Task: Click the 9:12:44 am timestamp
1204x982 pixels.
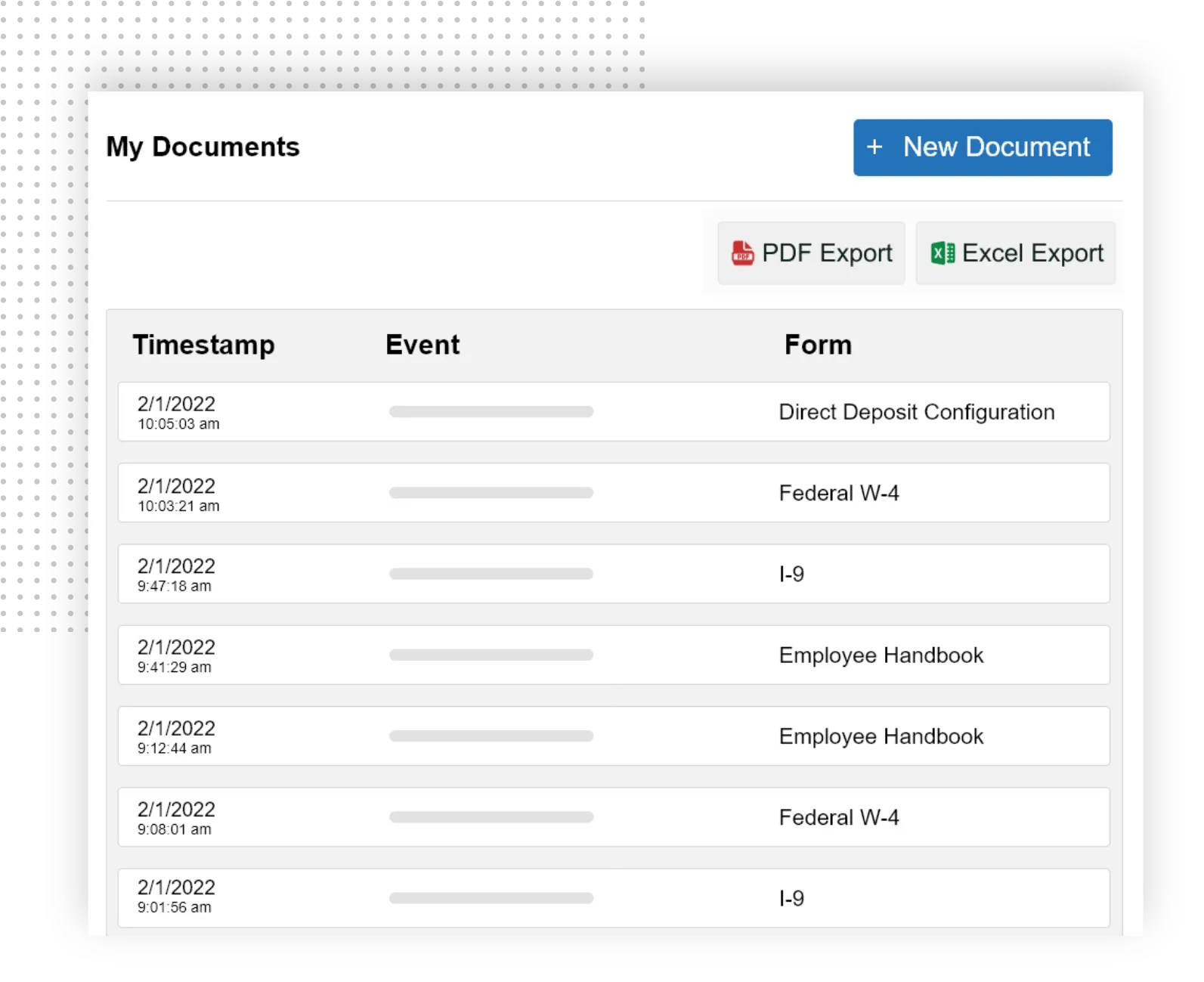Action: (x=175, y=748)
